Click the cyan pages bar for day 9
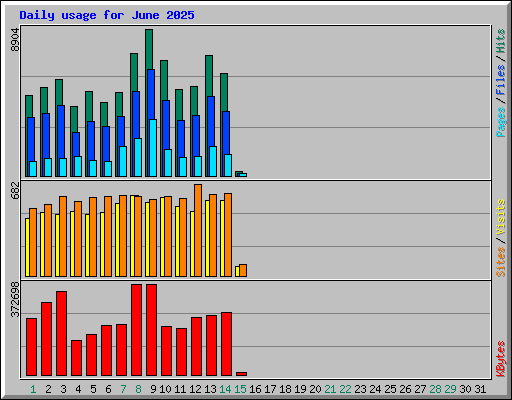The width and height of the screenshot is (512, 400). (153, 148)
